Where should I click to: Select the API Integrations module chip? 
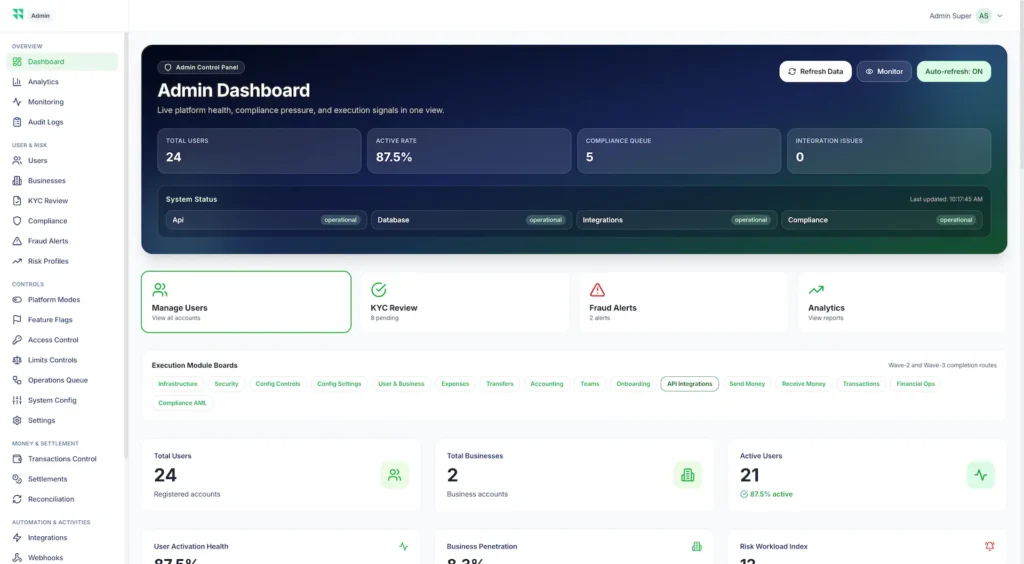(x=690, y=384)
